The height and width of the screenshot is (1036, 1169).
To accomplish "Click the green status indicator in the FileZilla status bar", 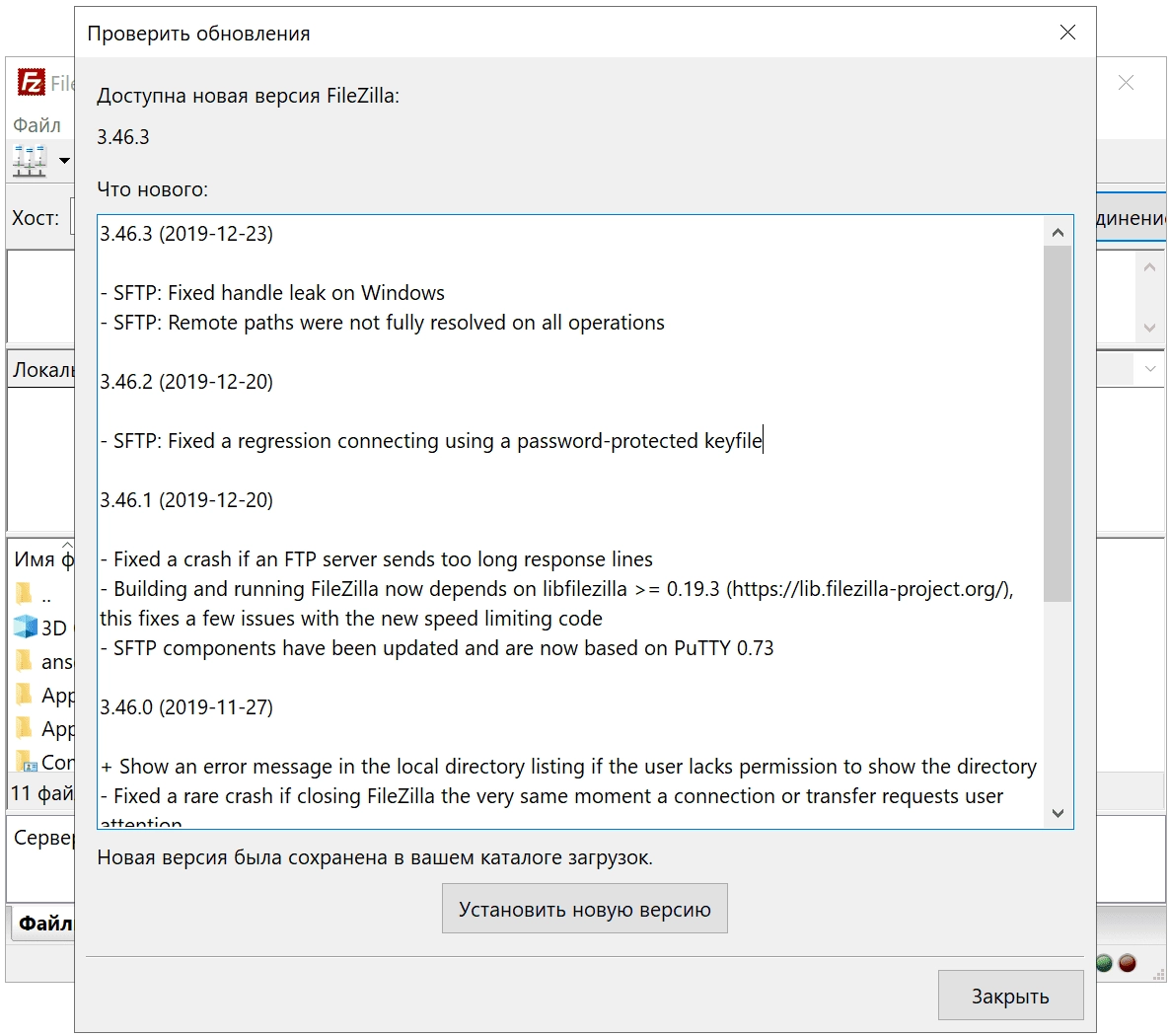I will pyautogui.click(x=1104, y=964).
